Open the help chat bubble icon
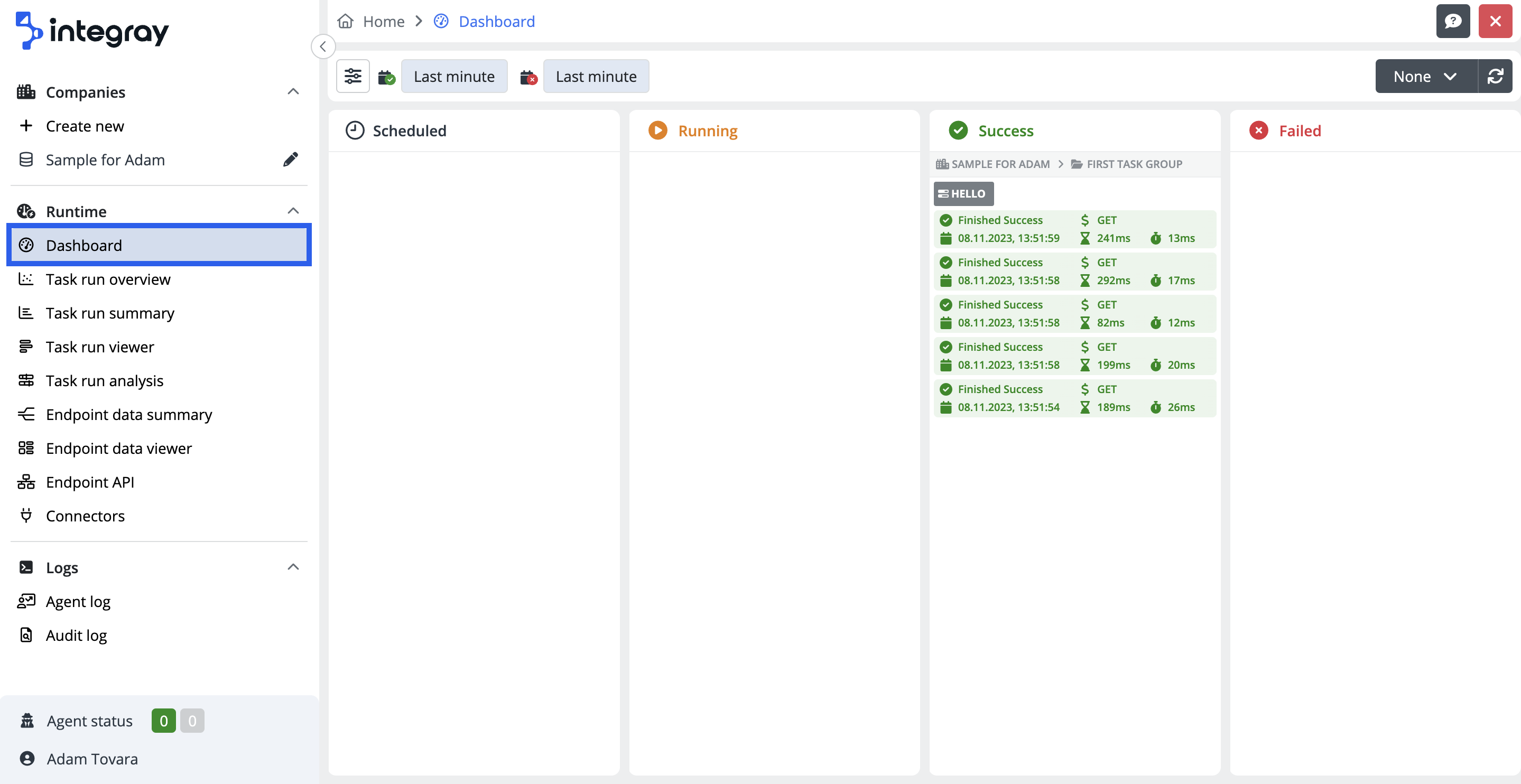The image size is (1521, 784). (x=1452, y=21)
